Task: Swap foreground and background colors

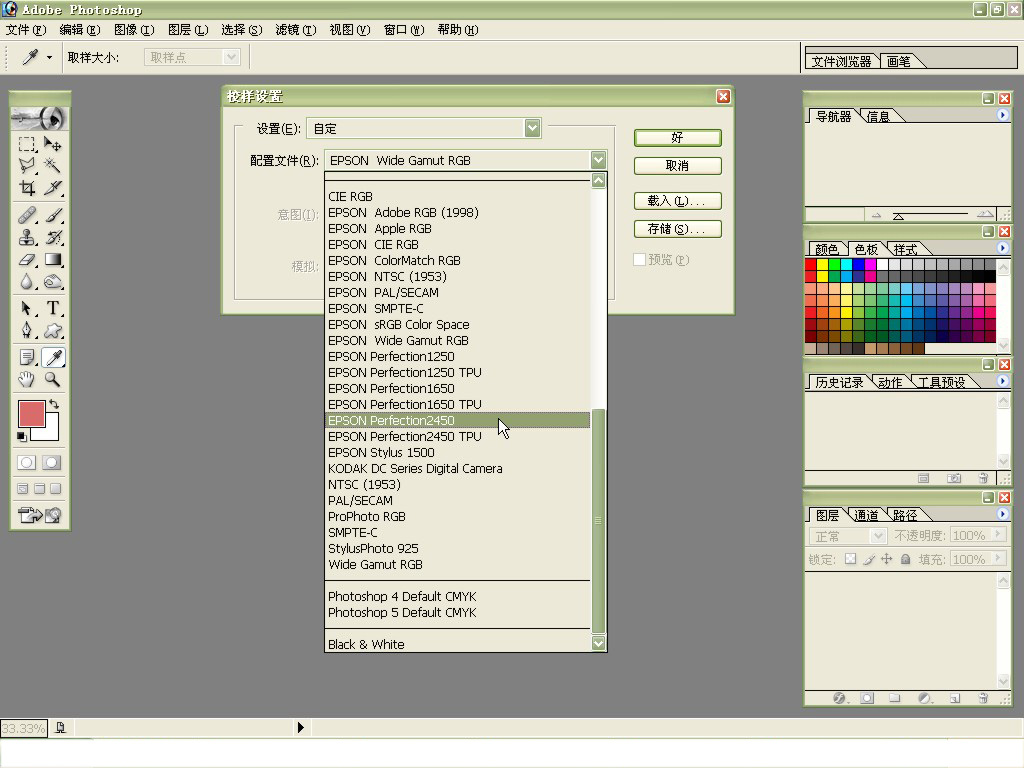Action: pyautogui.click(x=54, y=404)
